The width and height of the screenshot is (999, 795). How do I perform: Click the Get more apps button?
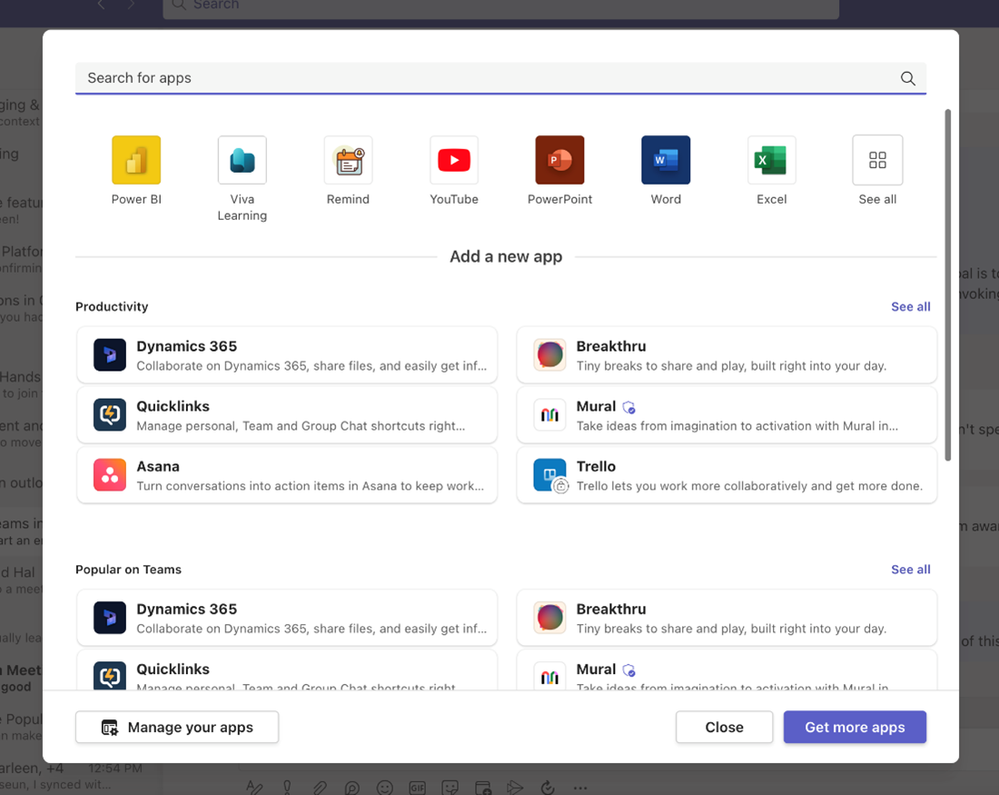pos(855,727)
